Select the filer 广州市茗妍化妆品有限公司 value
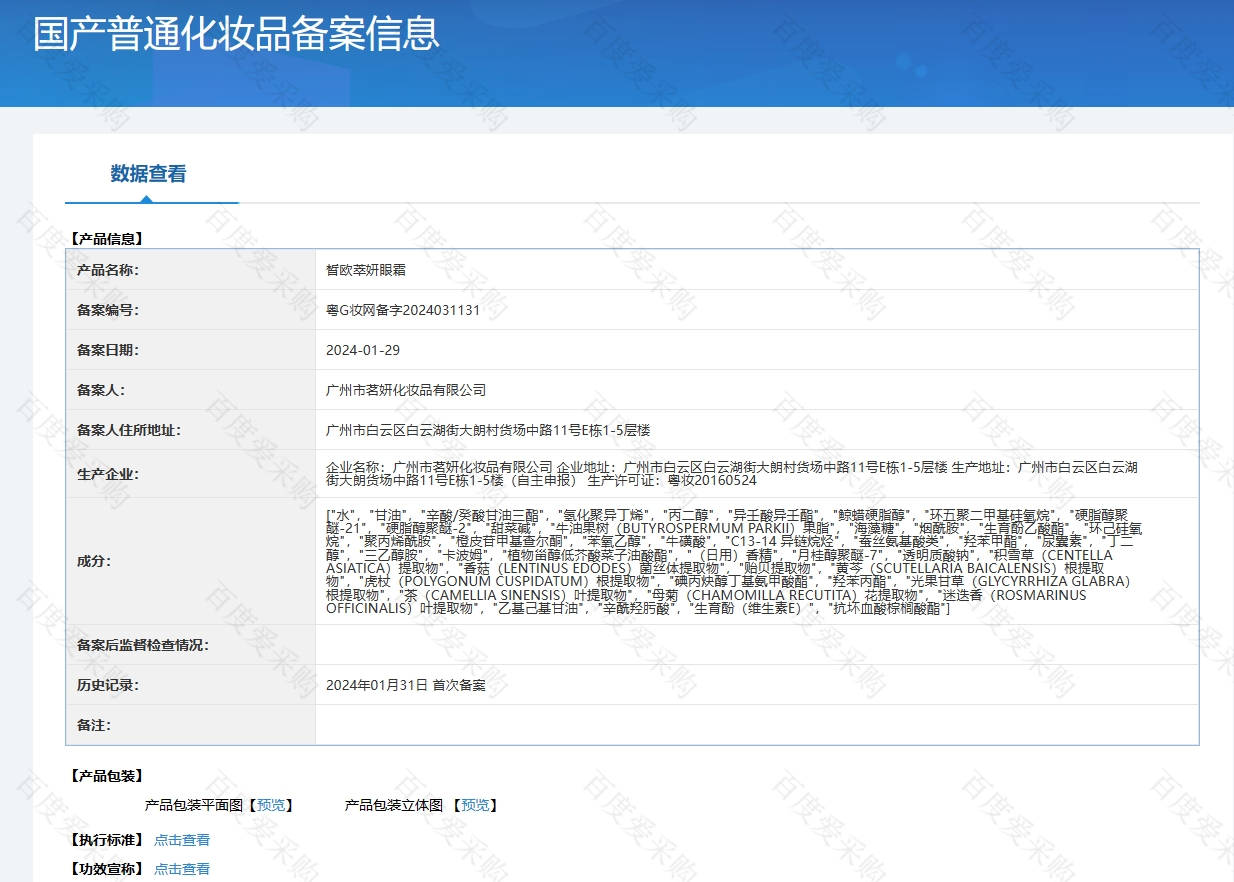Screen dimensions: 1234x882 pyautogui.click(x=406, y=390)
